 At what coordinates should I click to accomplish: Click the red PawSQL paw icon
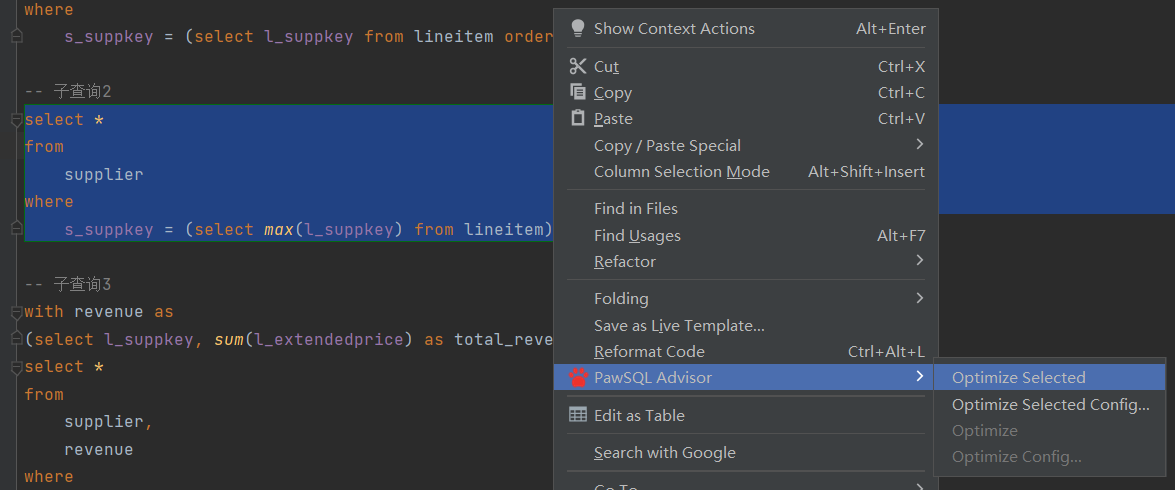tap(578, 378)
